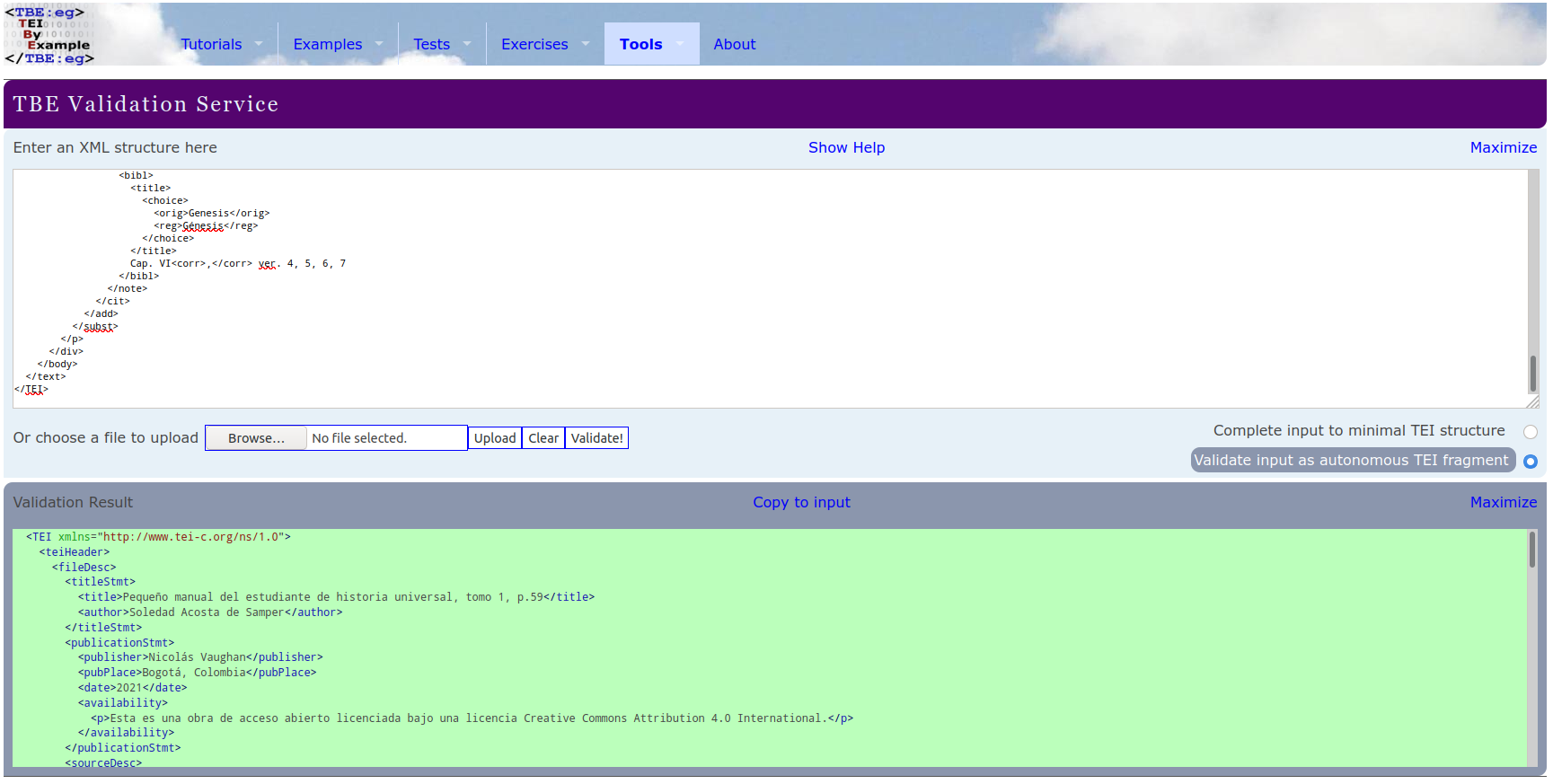Image resolution: width=1553 pixels, height=784 pixels.
Task: Click the Show Help link
Action: 845,147
